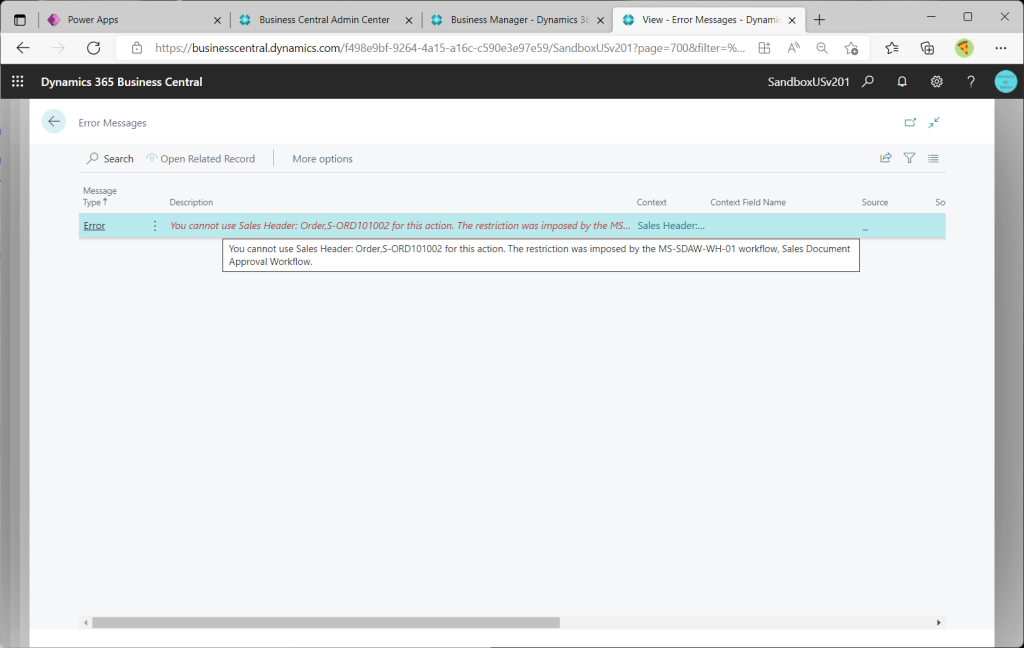Click the Read aloud icon in address bar

pyautogui.click(x=793, y=48)
